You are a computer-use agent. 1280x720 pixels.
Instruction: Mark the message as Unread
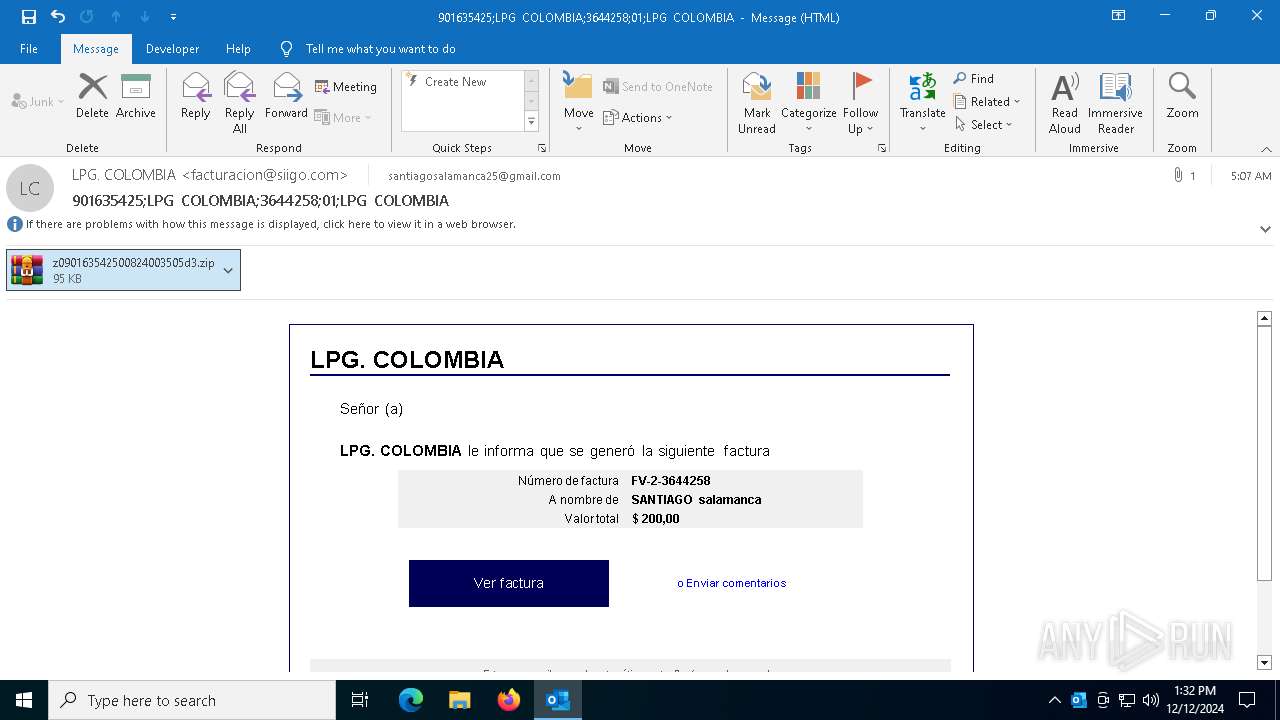(x=757, y=102)
